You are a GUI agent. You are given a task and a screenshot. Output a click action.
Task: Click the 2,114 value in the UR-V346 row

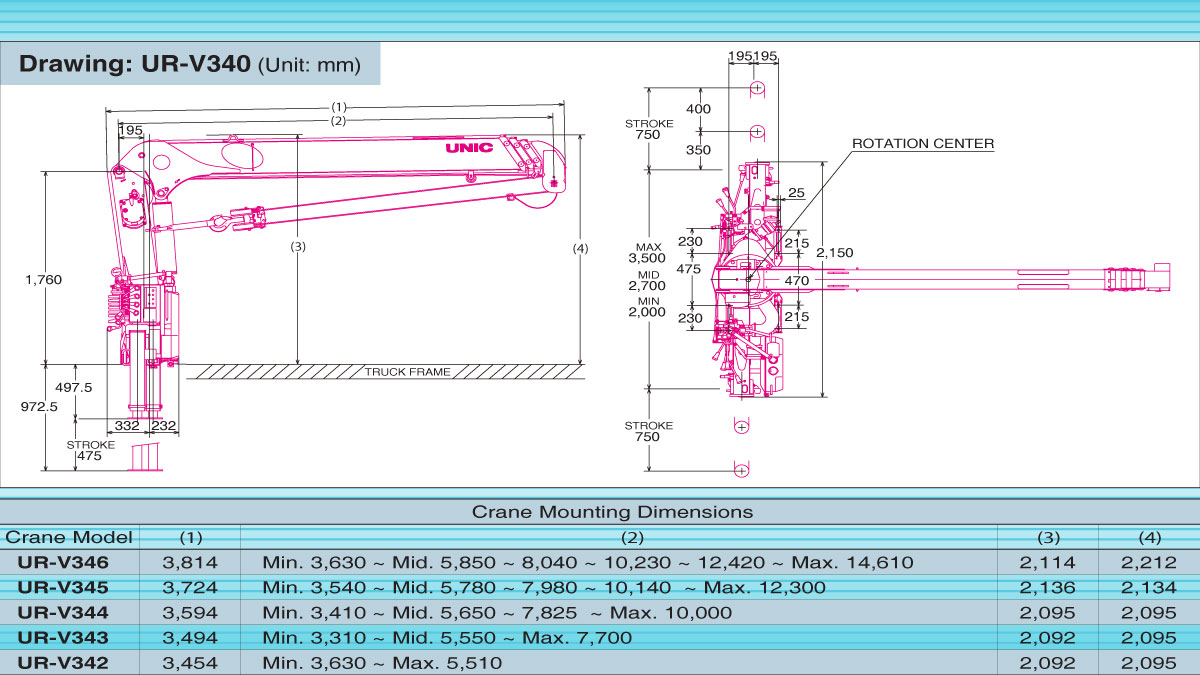point(1049,563)
